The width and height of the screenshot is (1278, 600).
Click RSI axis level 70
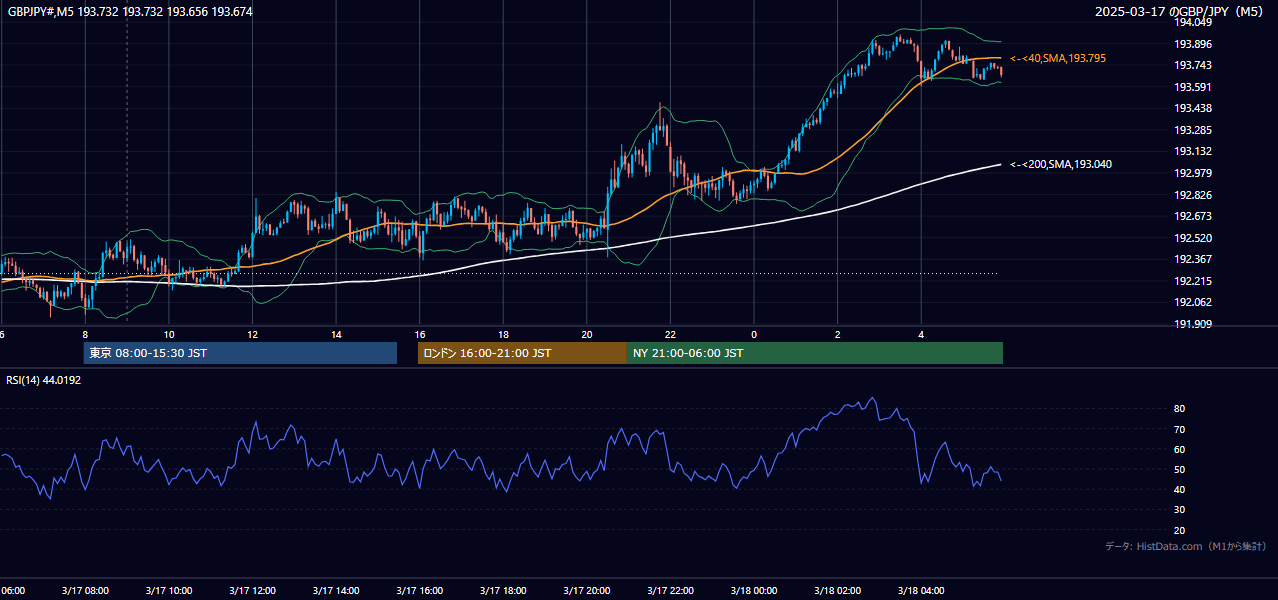pyautogui.click(x=1180, y=429)
